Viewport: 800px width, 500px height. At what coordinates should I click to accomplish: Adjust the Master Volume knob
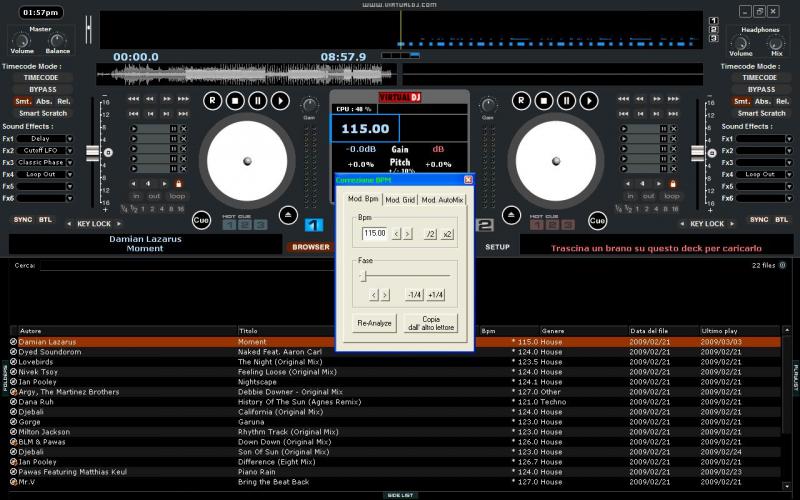(x=21, y=40)
